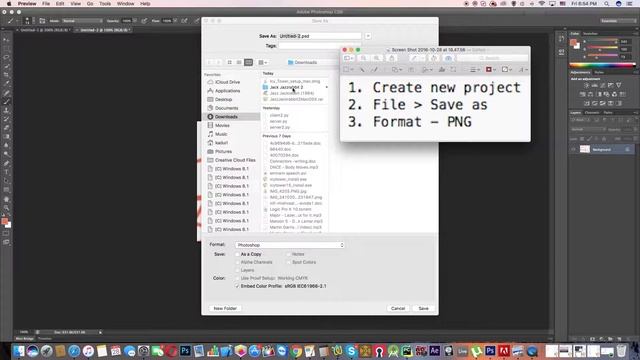Open the Format dropdown showing Photoshop
This screenshot has height=360, width=640.
[x=290, y=245]
